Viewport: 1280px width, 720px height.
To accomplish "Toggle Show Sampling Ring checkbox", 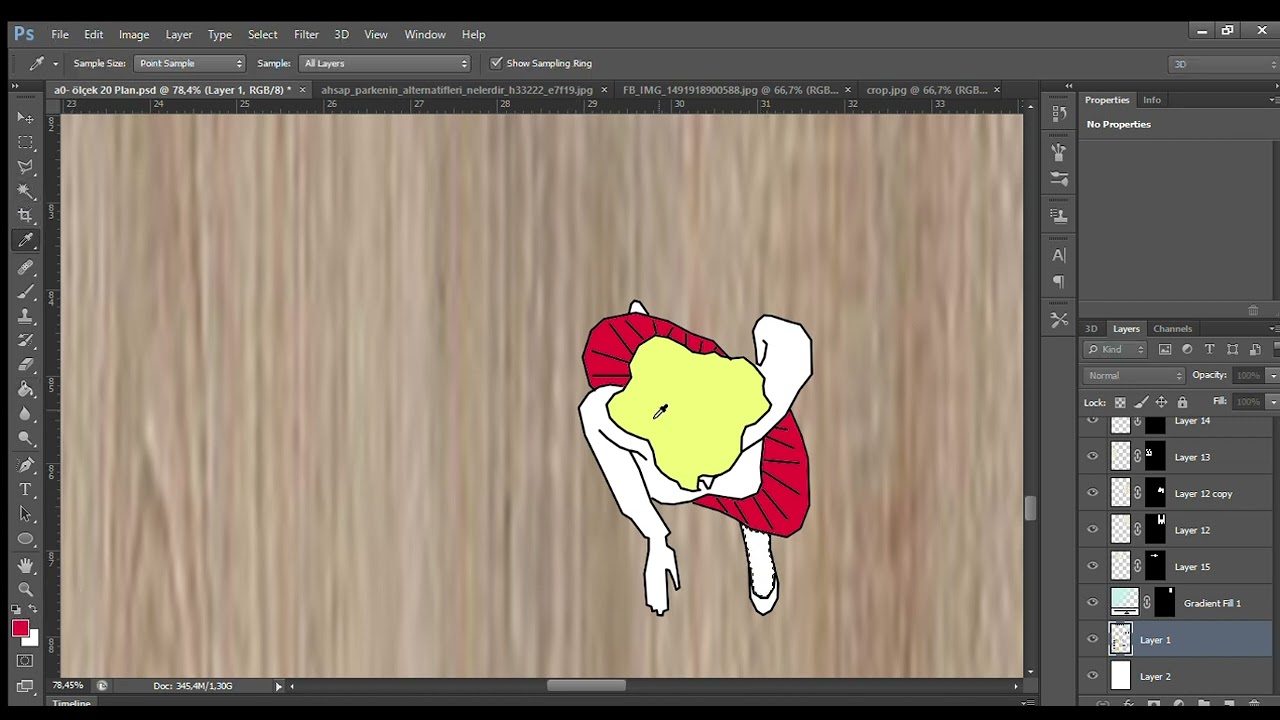I will pos(496,63).
